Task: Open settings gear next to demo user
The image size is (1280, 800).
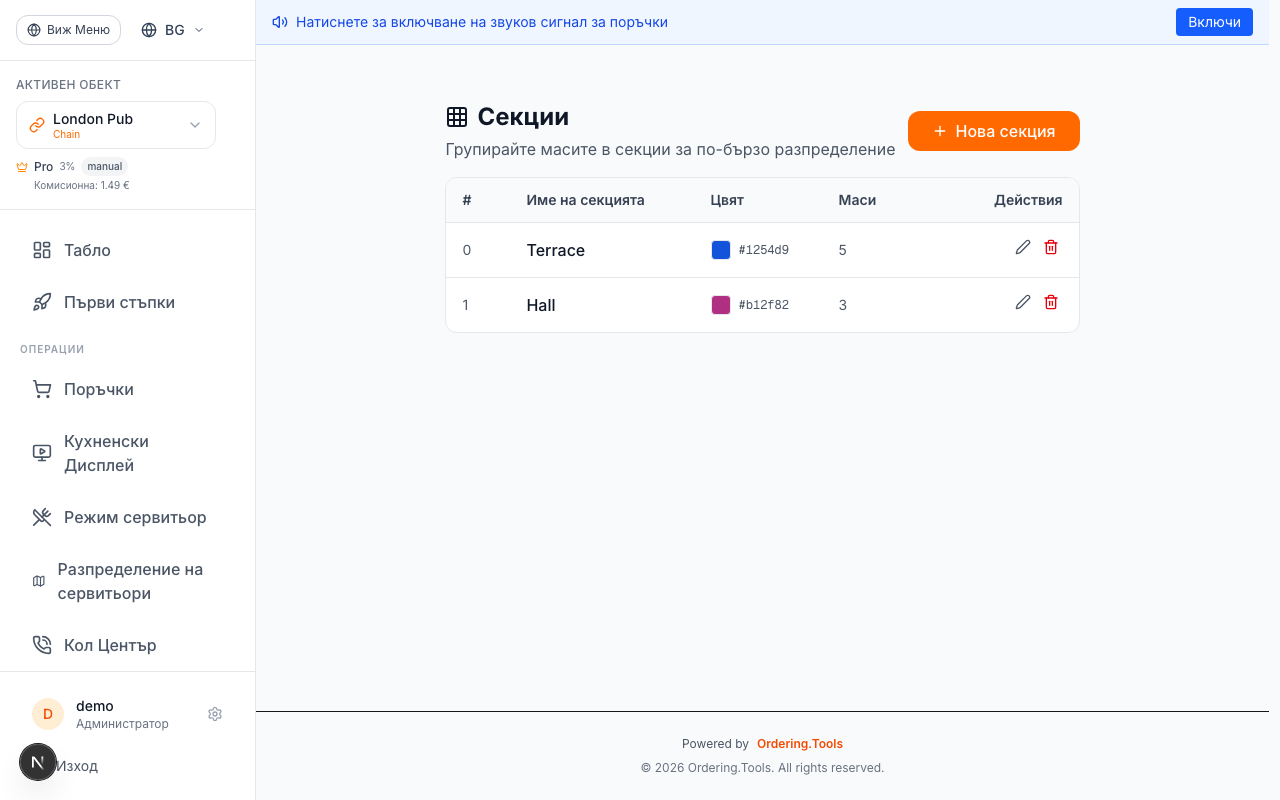Action: 215,714
